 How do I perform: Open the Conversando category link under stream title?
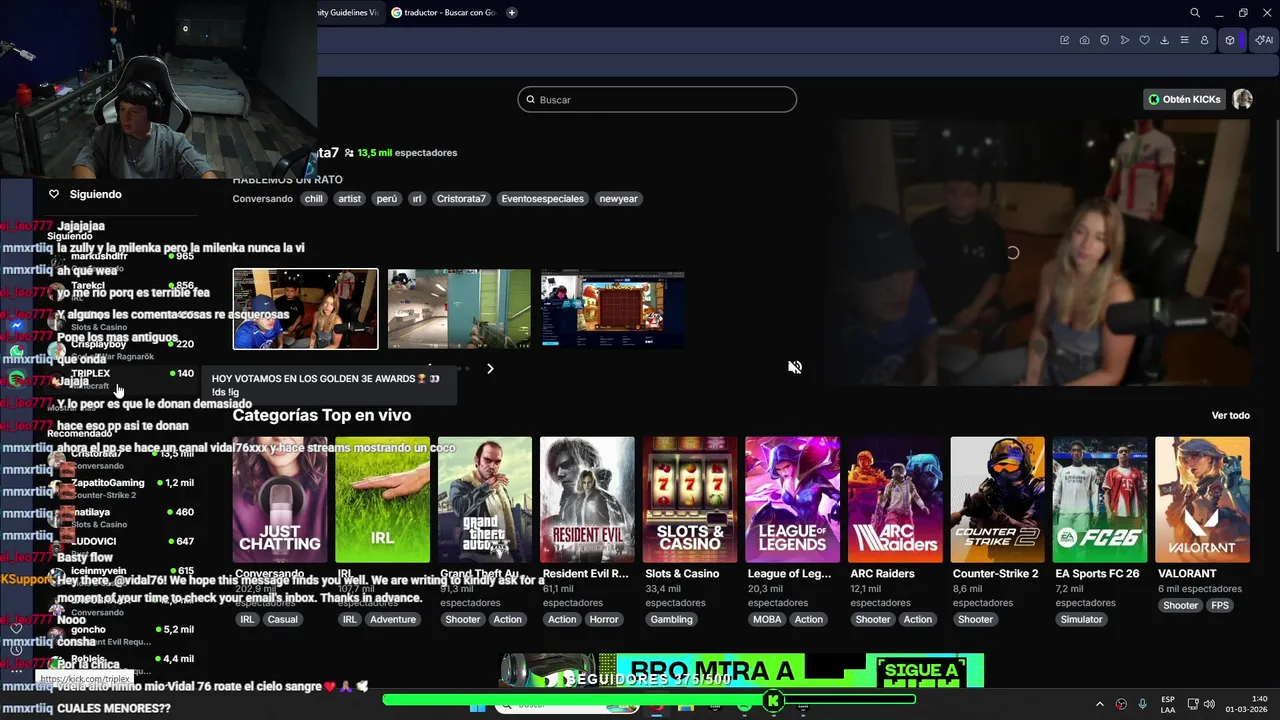[263, 199]
